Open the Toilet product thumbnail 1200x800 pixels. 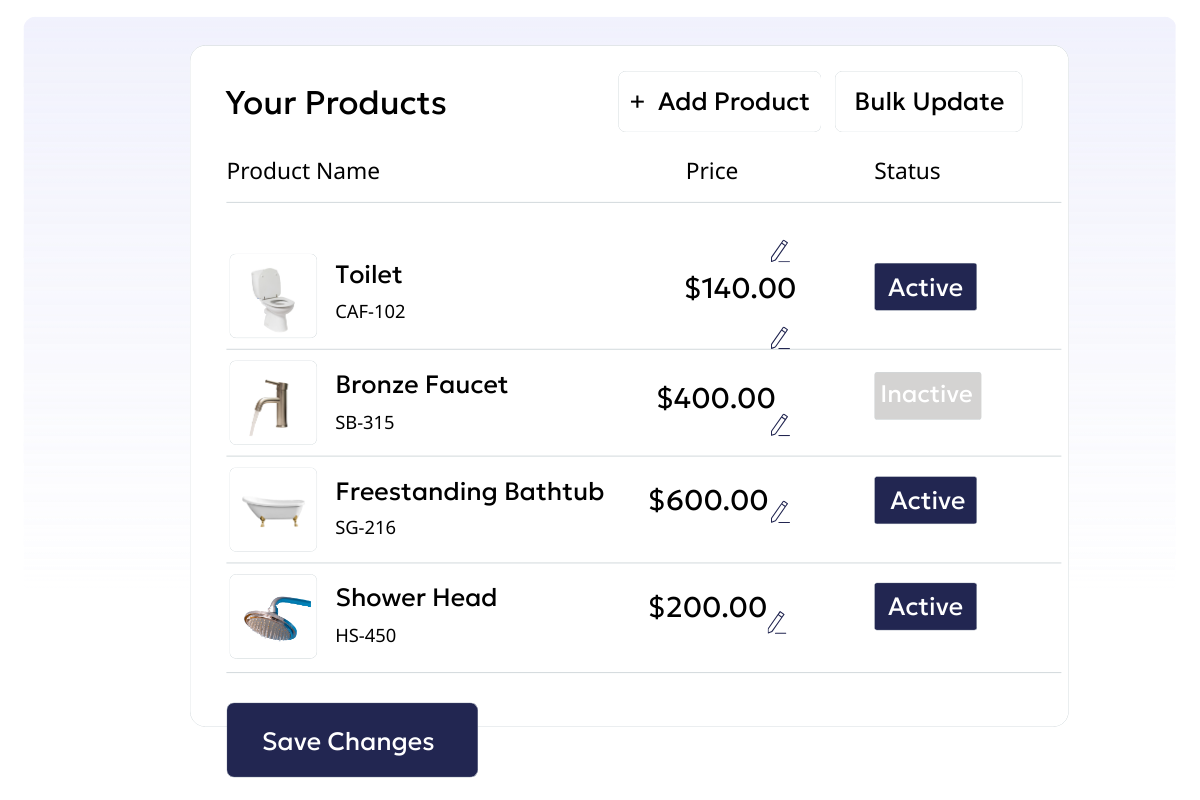(x=273, y=295)
